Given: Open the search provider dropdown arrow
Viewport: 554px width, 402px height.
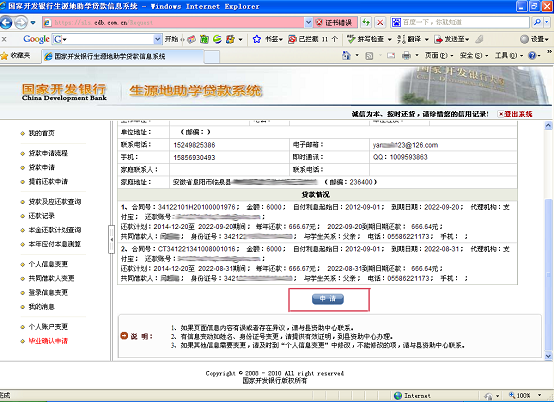Looking at the screenshot, I should [x=547, y=22].
